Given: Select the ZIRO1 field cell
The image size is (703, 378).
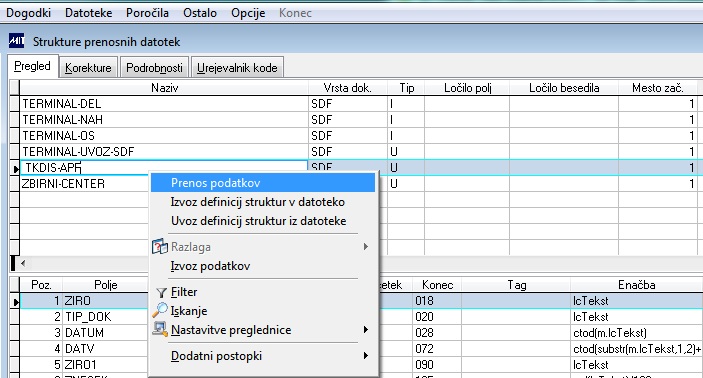Looking at the screenshot, I should [x=106, y=365].
